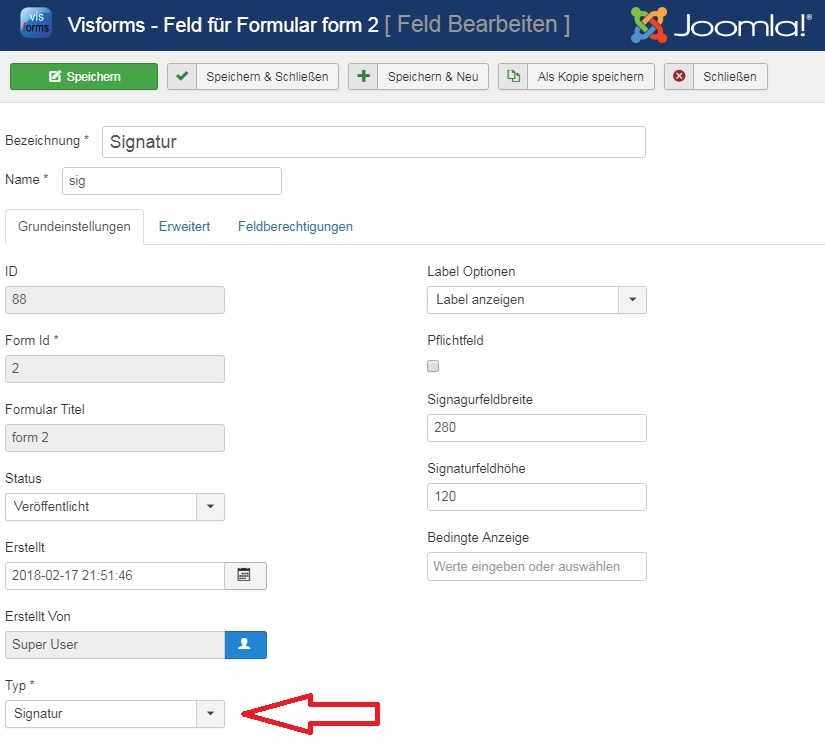Click the Bedingte Anzeige input field
Screen dimensions: 825x749
point(536,566)
